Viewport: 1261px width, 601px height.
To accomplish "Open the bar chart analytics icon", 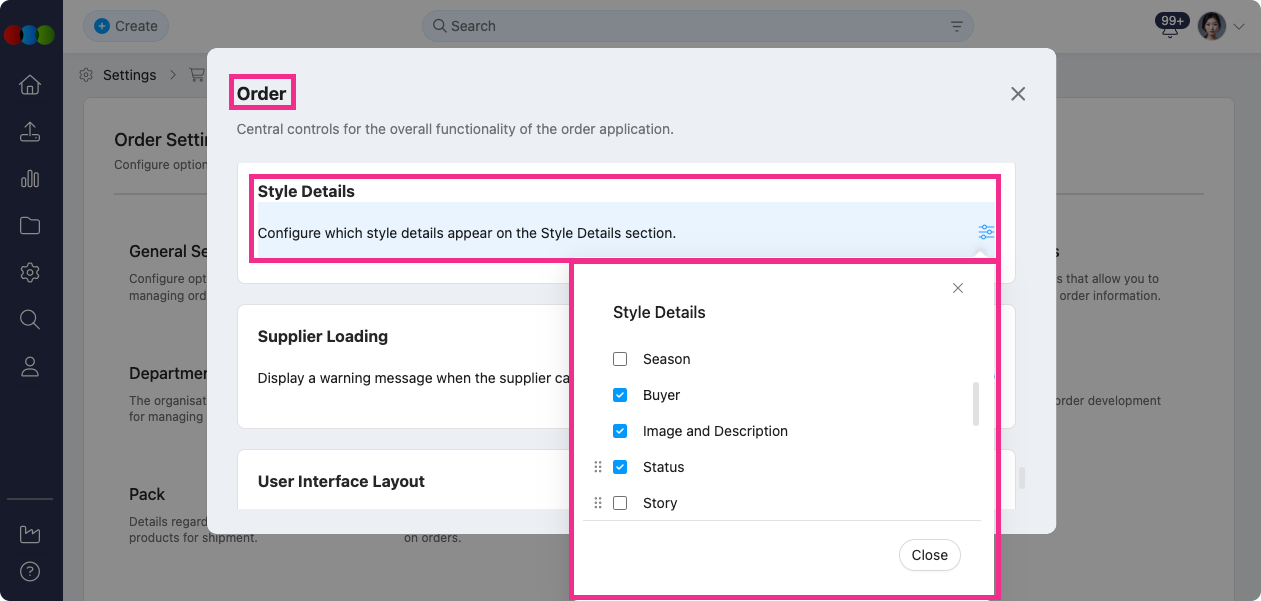I will (30, 179).
